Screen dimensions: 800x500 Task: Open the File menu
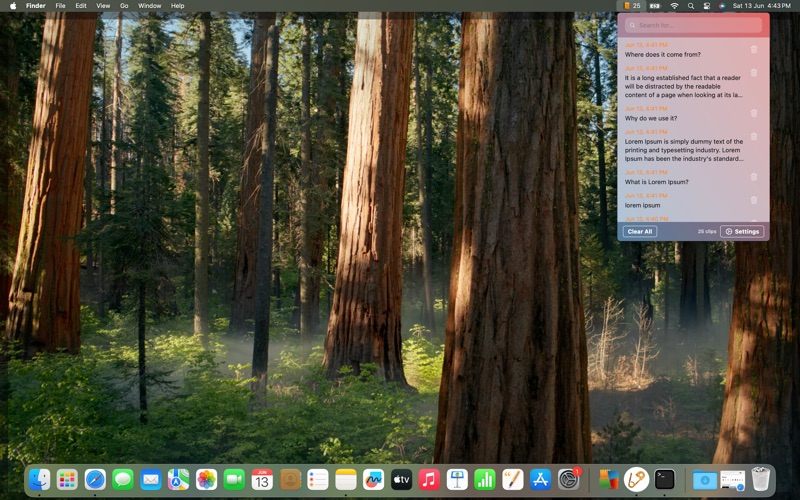tap(60, 6)
